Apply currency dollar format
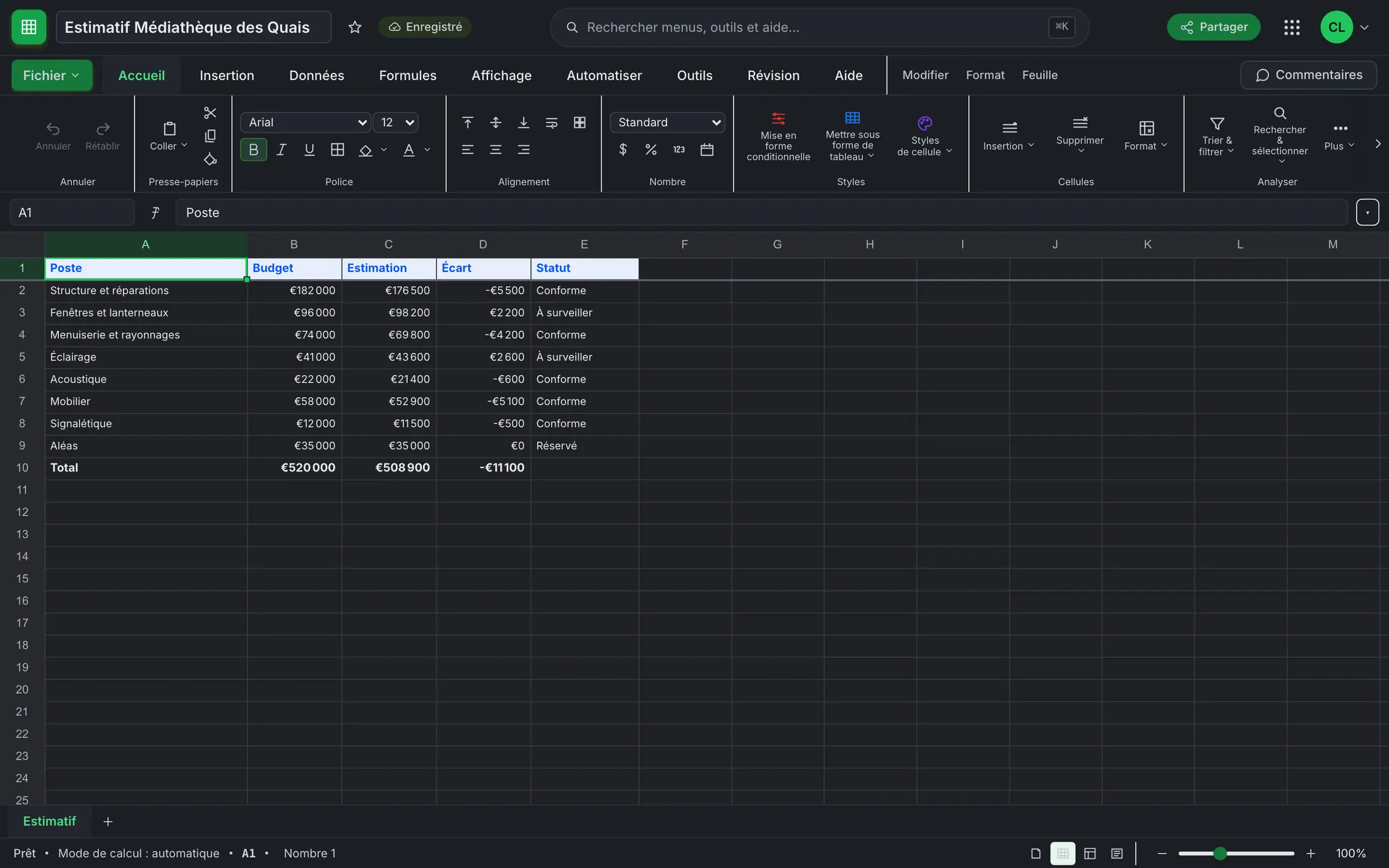This screenshot has height=868, width=1389. 623,150
